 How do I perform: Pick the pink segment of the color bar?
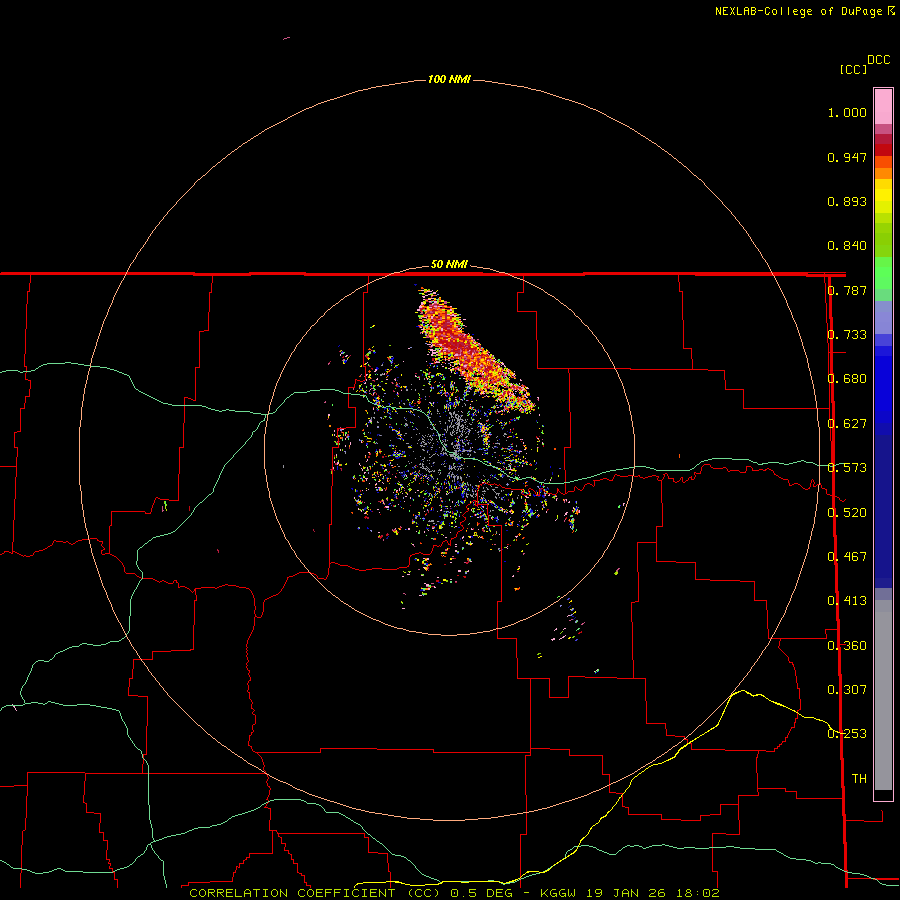pyautogui.click(x=883, y=107)
